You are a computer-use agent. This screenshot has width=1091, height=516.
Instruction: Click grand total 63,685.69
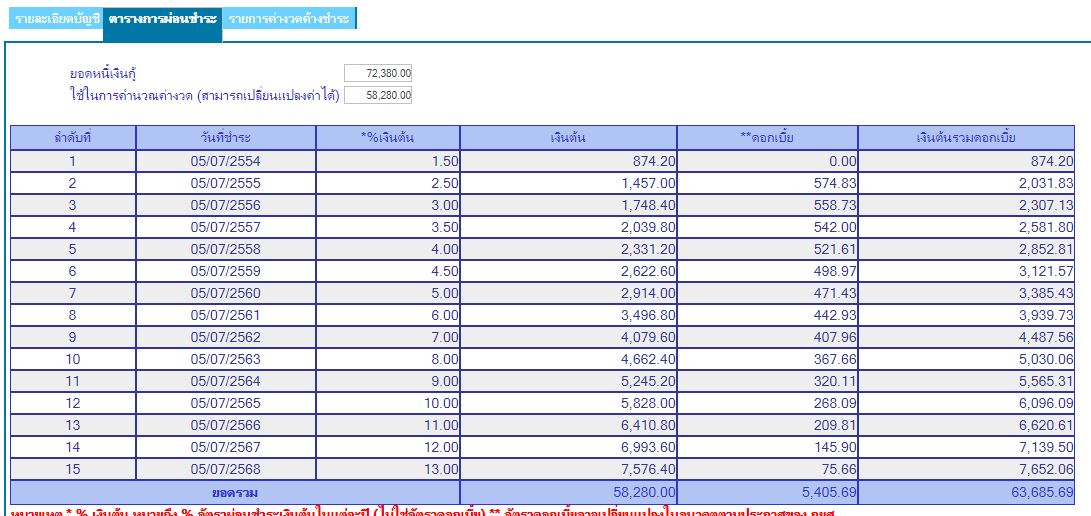coord(966,492)
